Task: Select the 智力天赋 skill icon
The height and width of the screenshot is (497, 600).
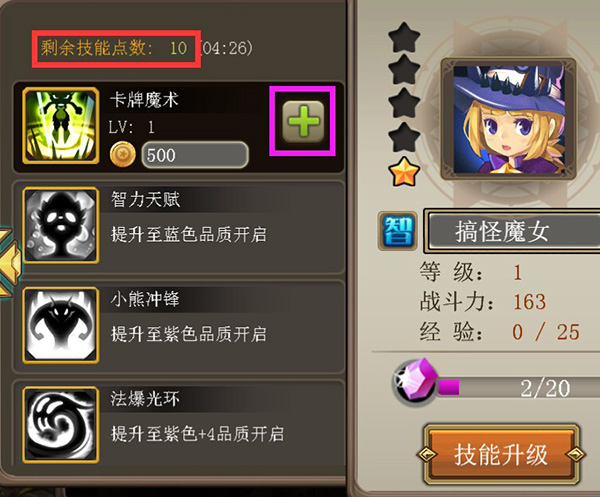Action: (x=61, y=225)
